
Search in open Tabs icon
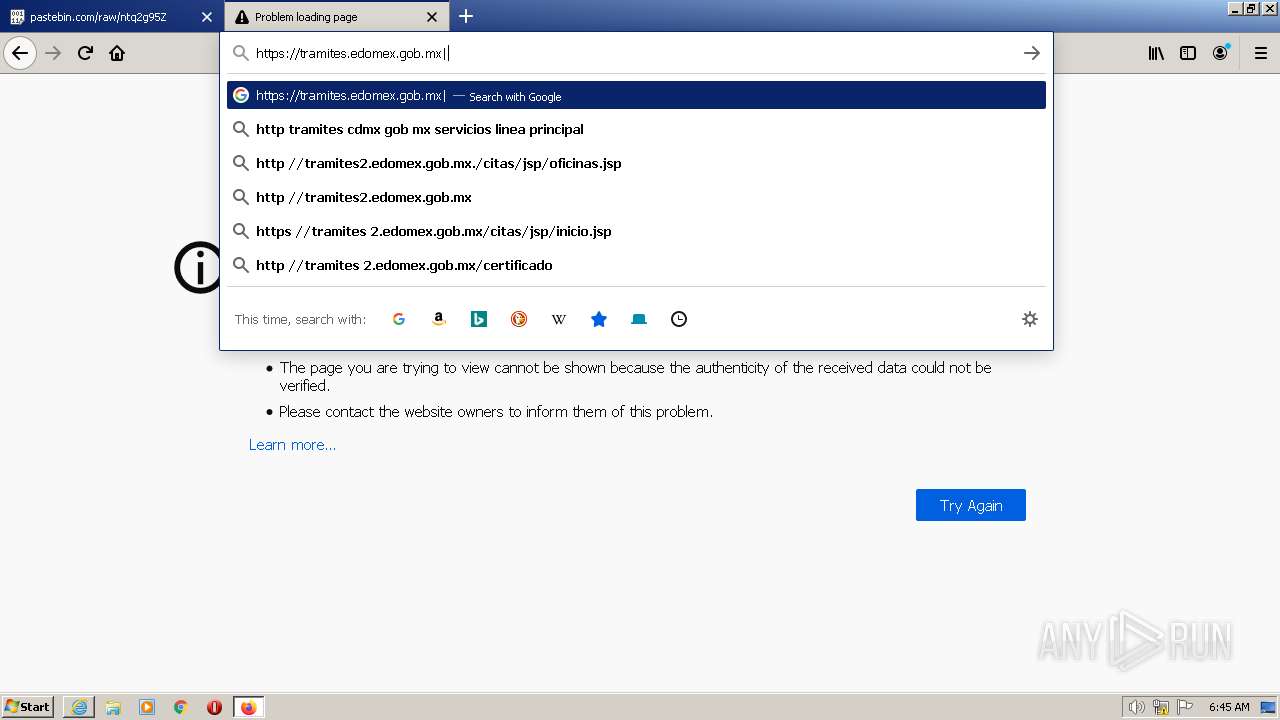pos(639,319)
